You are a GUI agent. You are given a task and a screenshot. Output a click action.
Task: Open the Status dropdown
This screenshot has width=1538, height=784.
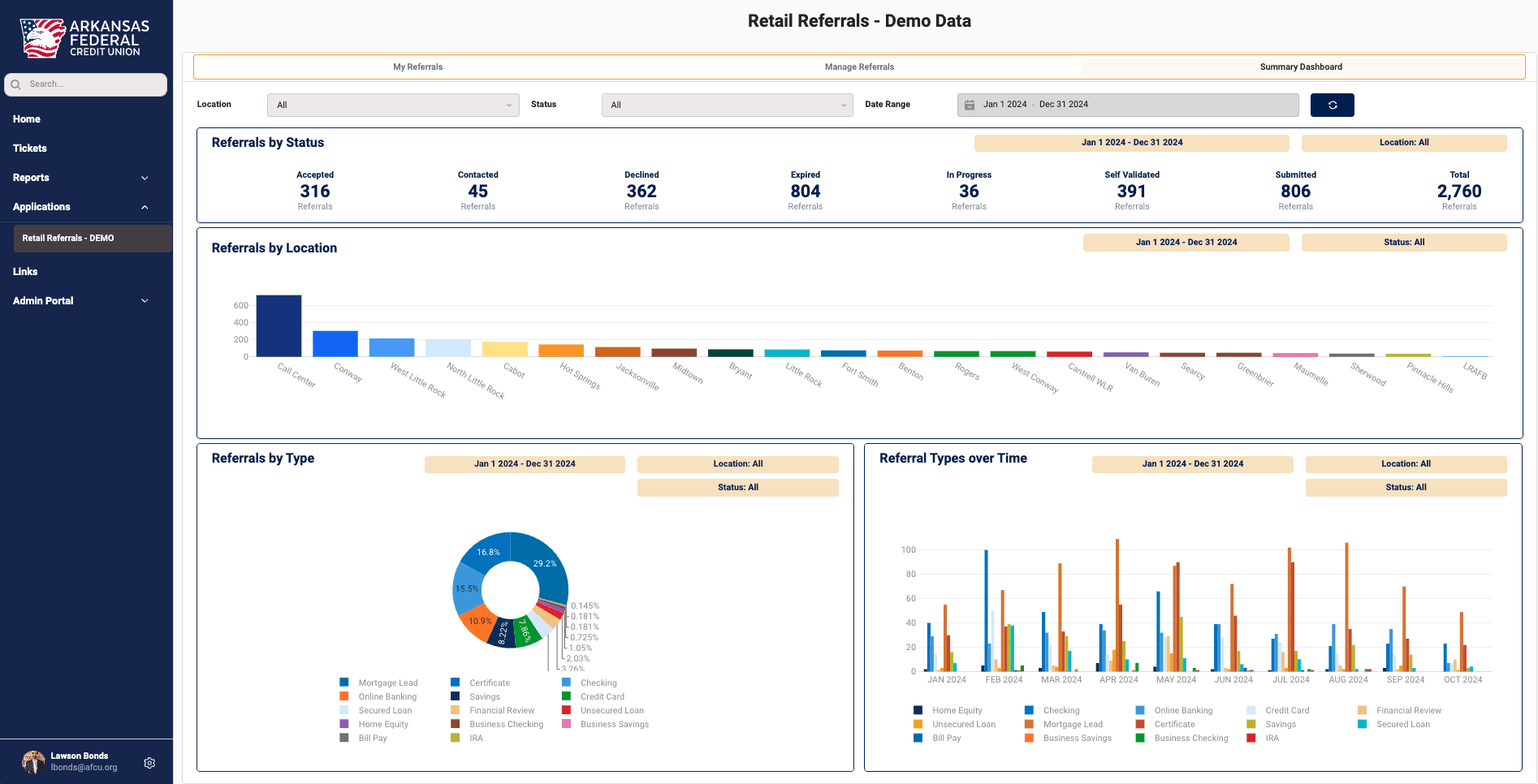pyautogui.click(x=727, y=105)
